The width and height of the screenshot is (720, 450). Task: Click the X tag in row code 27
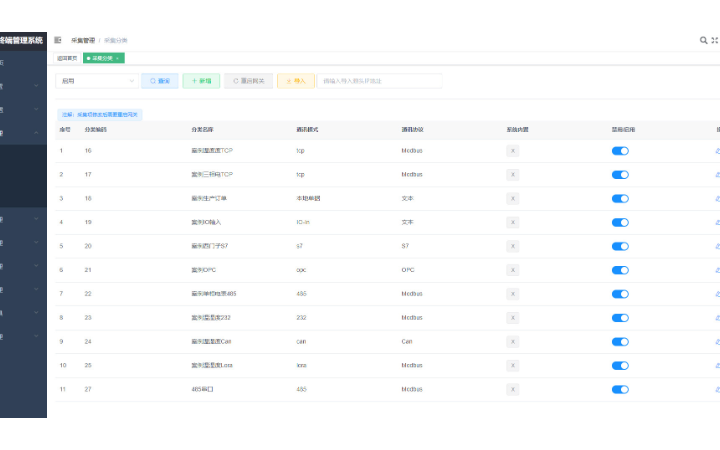coord(512,389)
